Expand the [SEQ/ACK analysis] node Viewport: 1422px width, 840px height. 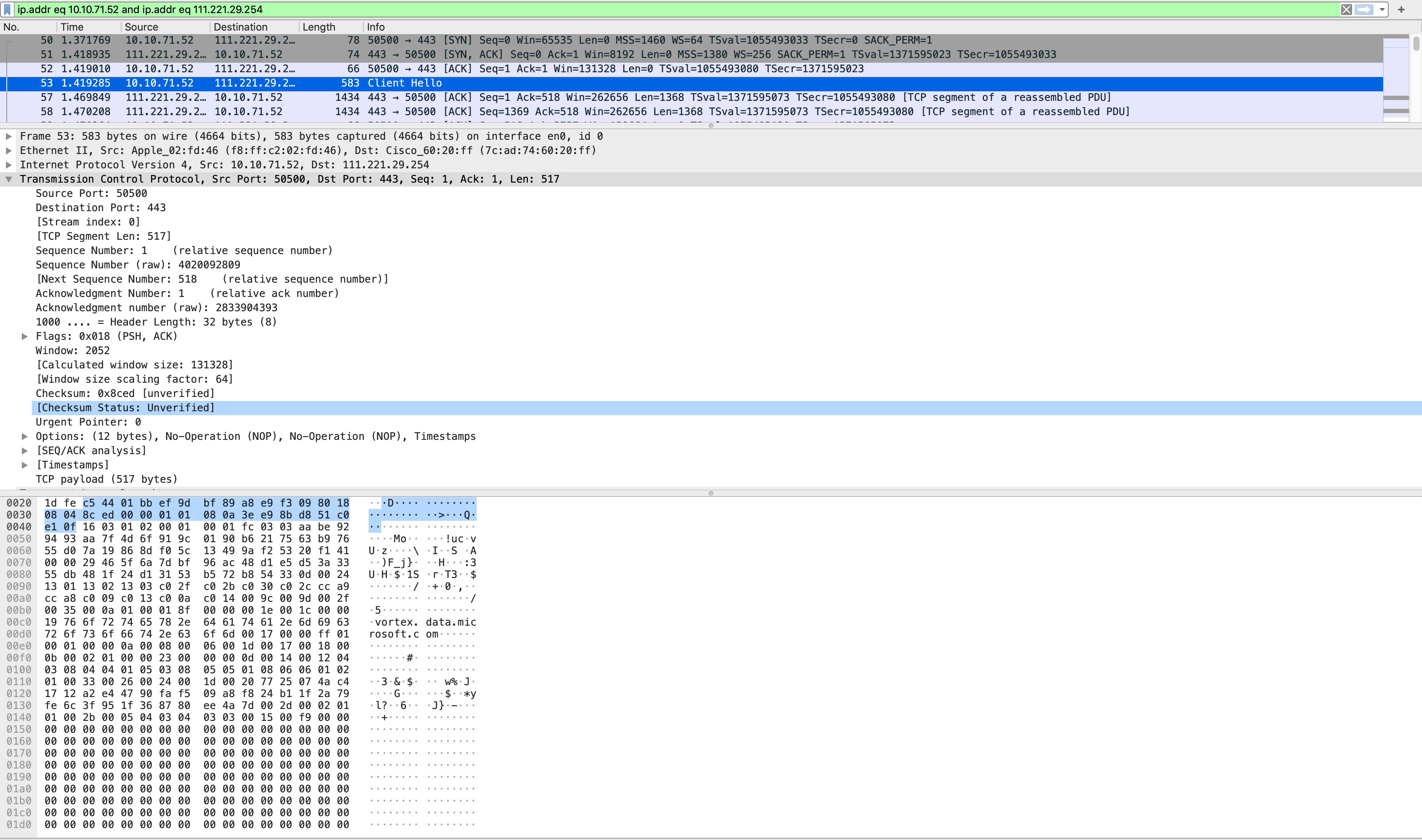[x=24, y=451]
